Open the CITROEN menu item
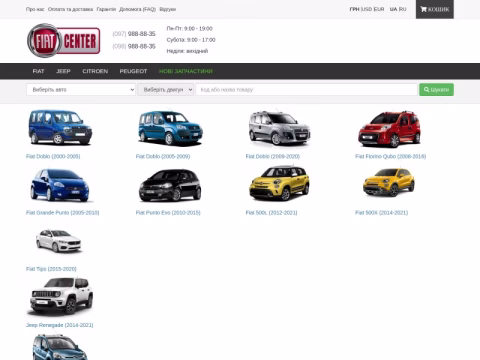The image size is (480, 360). coord(95,71)
